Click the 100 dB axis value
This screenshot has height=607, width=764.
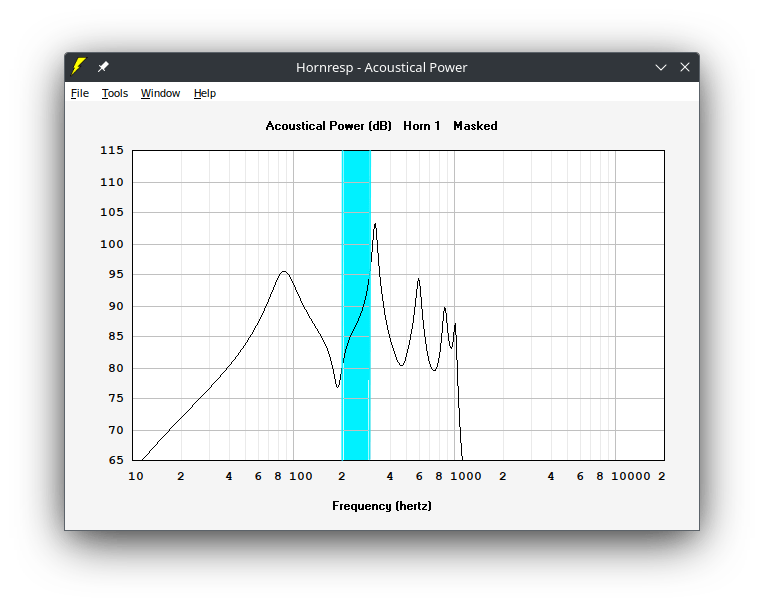tap(112, 244)
